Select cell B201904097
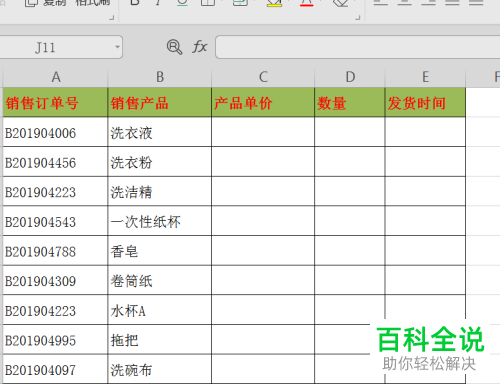 tap(55, 369)
